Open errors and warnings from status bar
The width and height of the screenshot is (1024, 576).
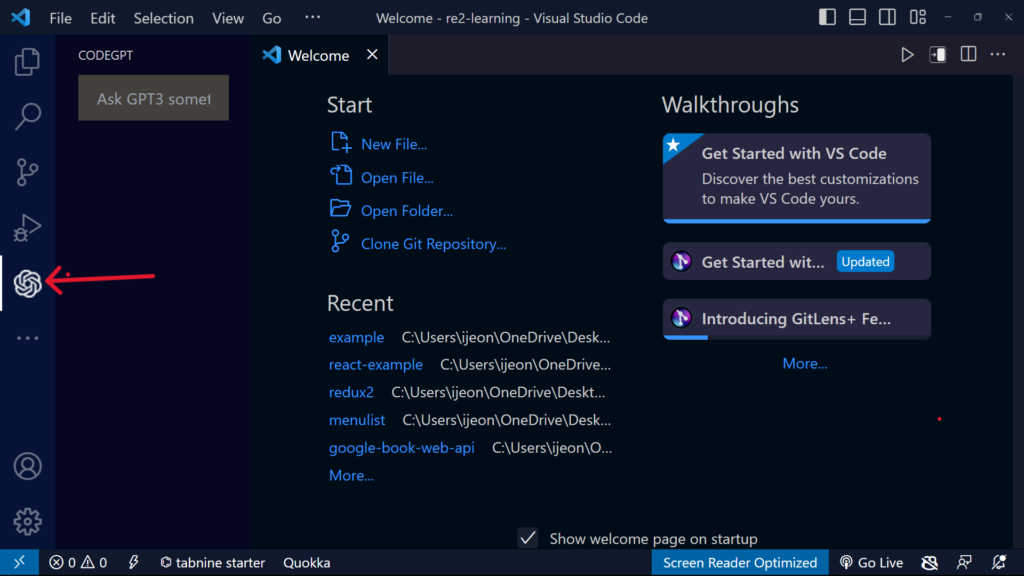(77, 562)
